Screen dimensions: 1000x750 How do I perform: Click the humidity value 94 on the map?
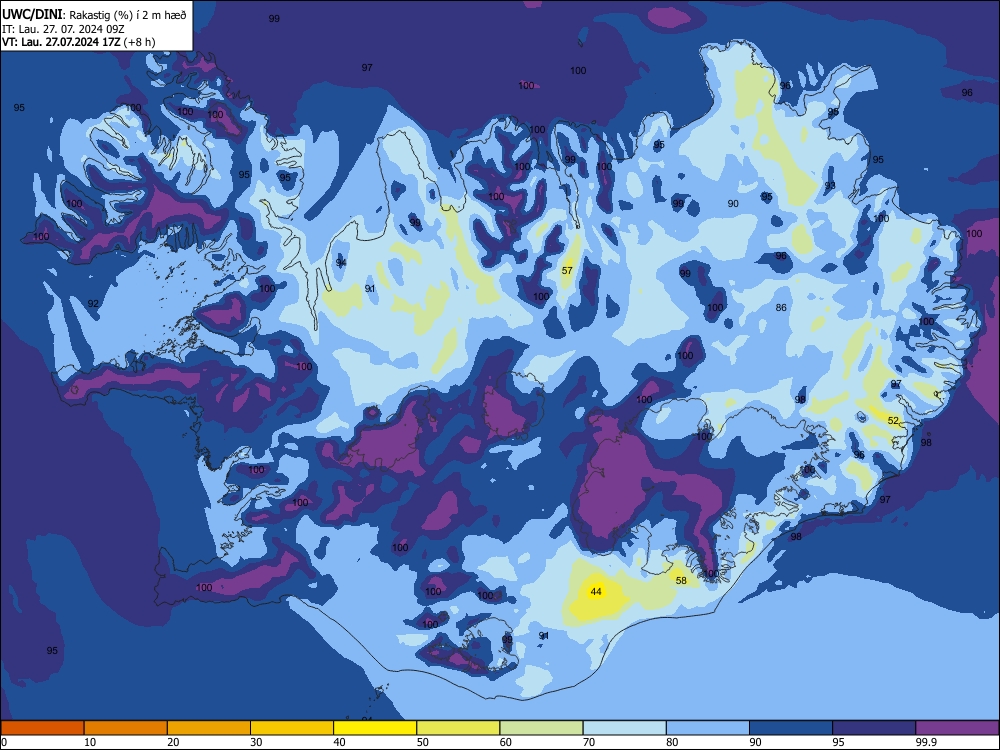[x=341, y=263]
